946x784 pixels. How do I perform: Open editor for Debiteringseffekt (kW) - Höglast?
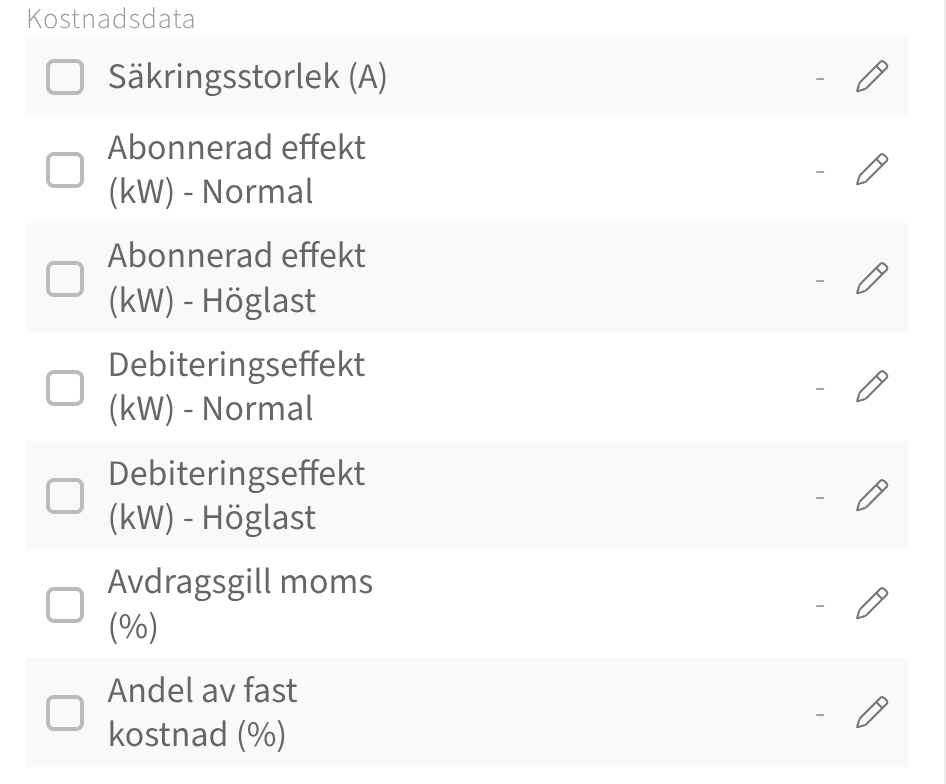click(x=872, y=495)
